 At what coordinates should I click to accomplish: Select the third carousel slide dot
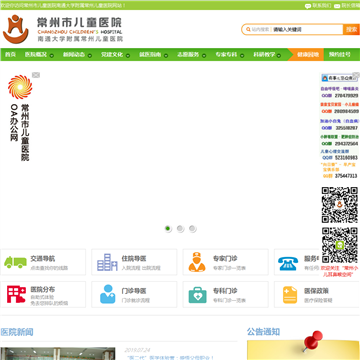tap(192, 229)
